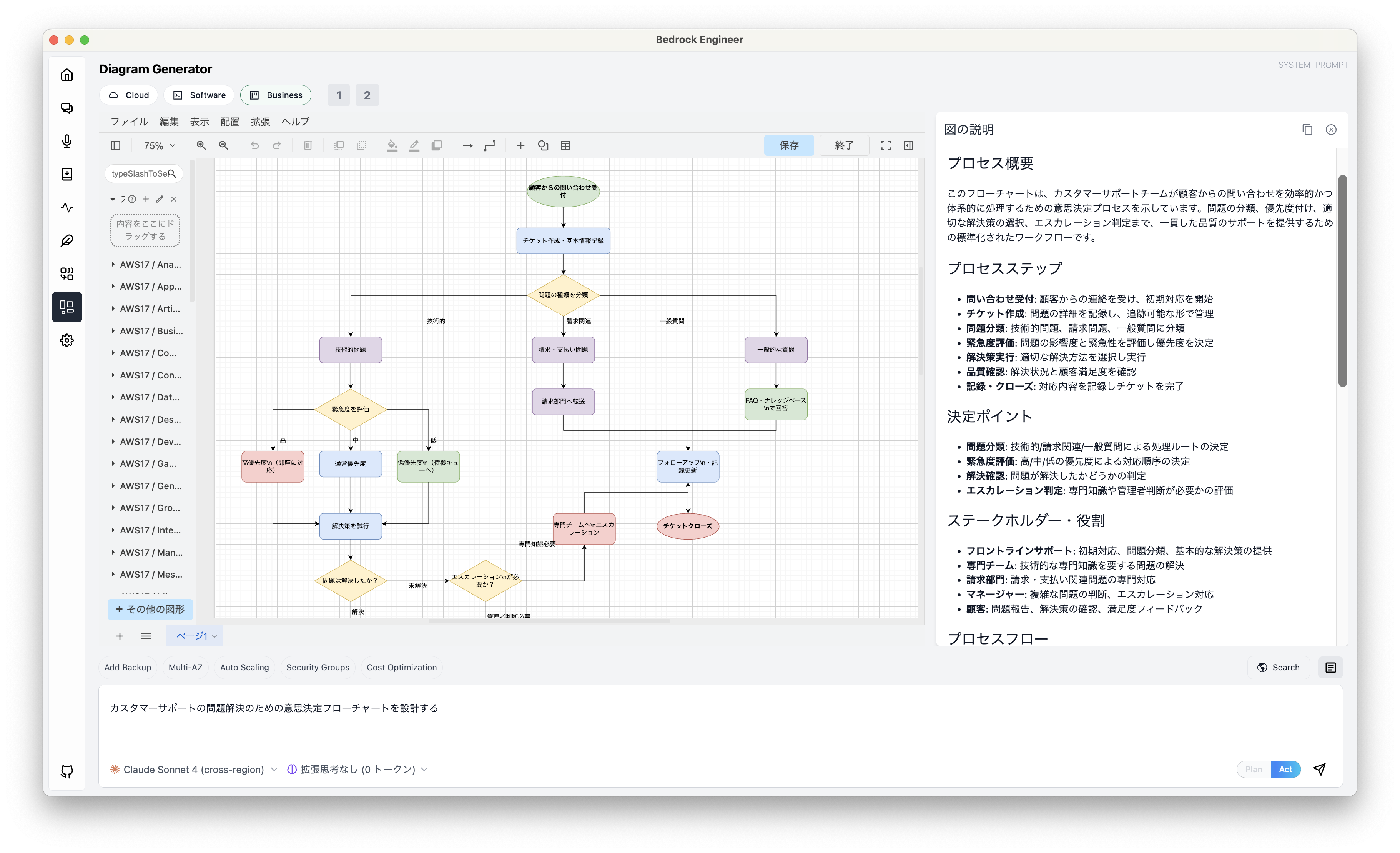Copy the 図の説明 text via copy icon
1400x853 pixels.
tap(1307, 129)
